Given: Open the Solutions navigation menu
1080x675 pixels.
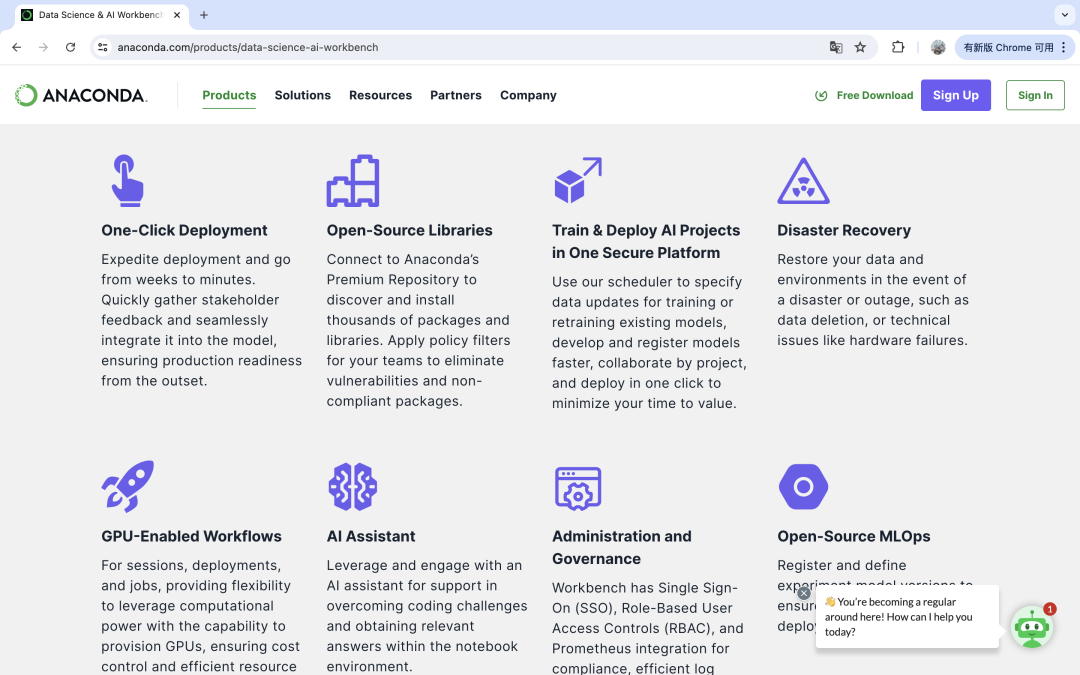Looking at the screenshot, I should 302,95.
